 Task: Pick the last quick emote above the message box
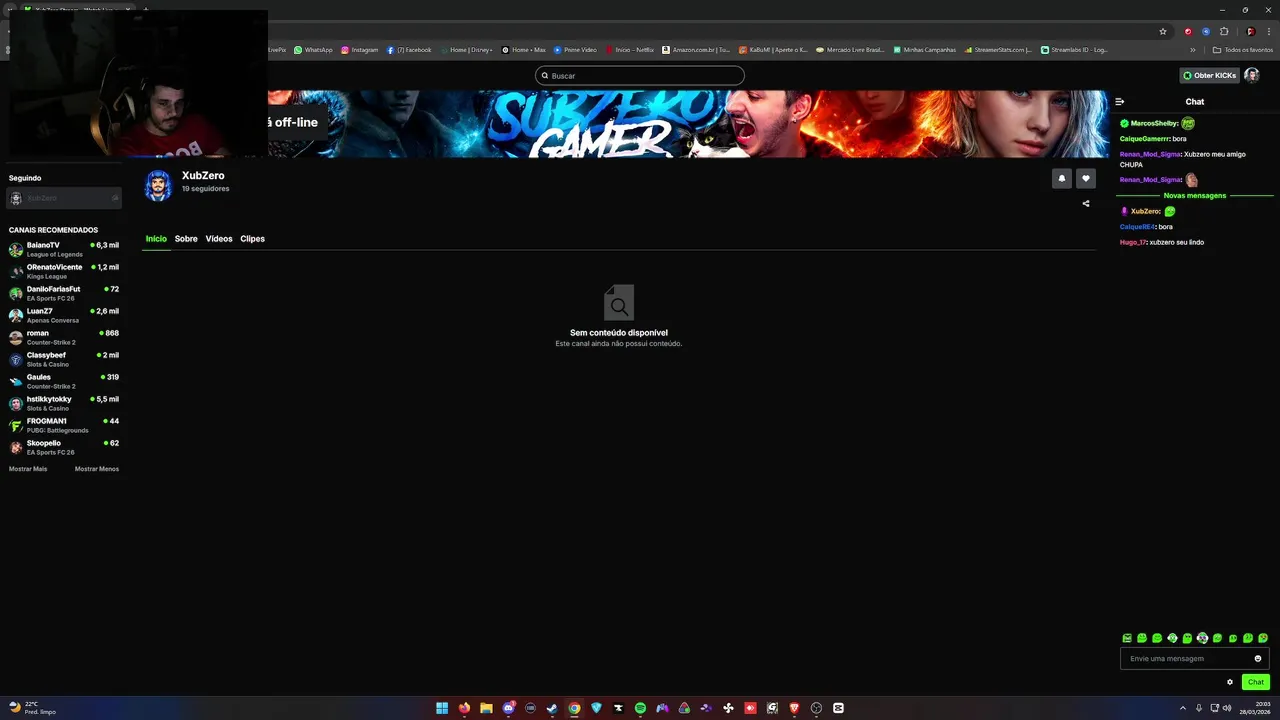pos(1263,638)
